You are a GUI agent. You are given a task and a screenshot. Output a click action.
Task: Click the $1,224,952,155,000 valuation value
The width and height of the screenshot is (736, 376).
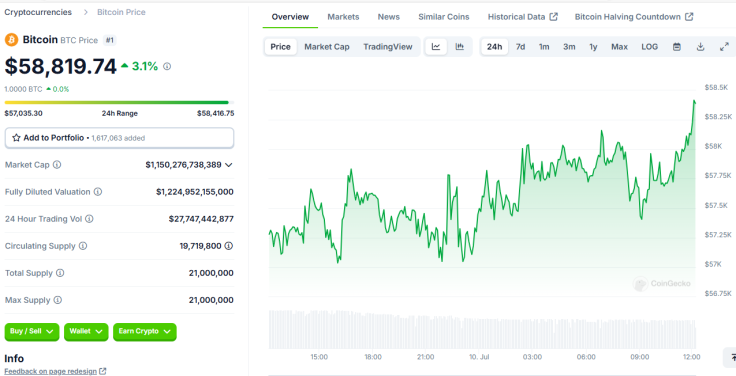(195, 192)
